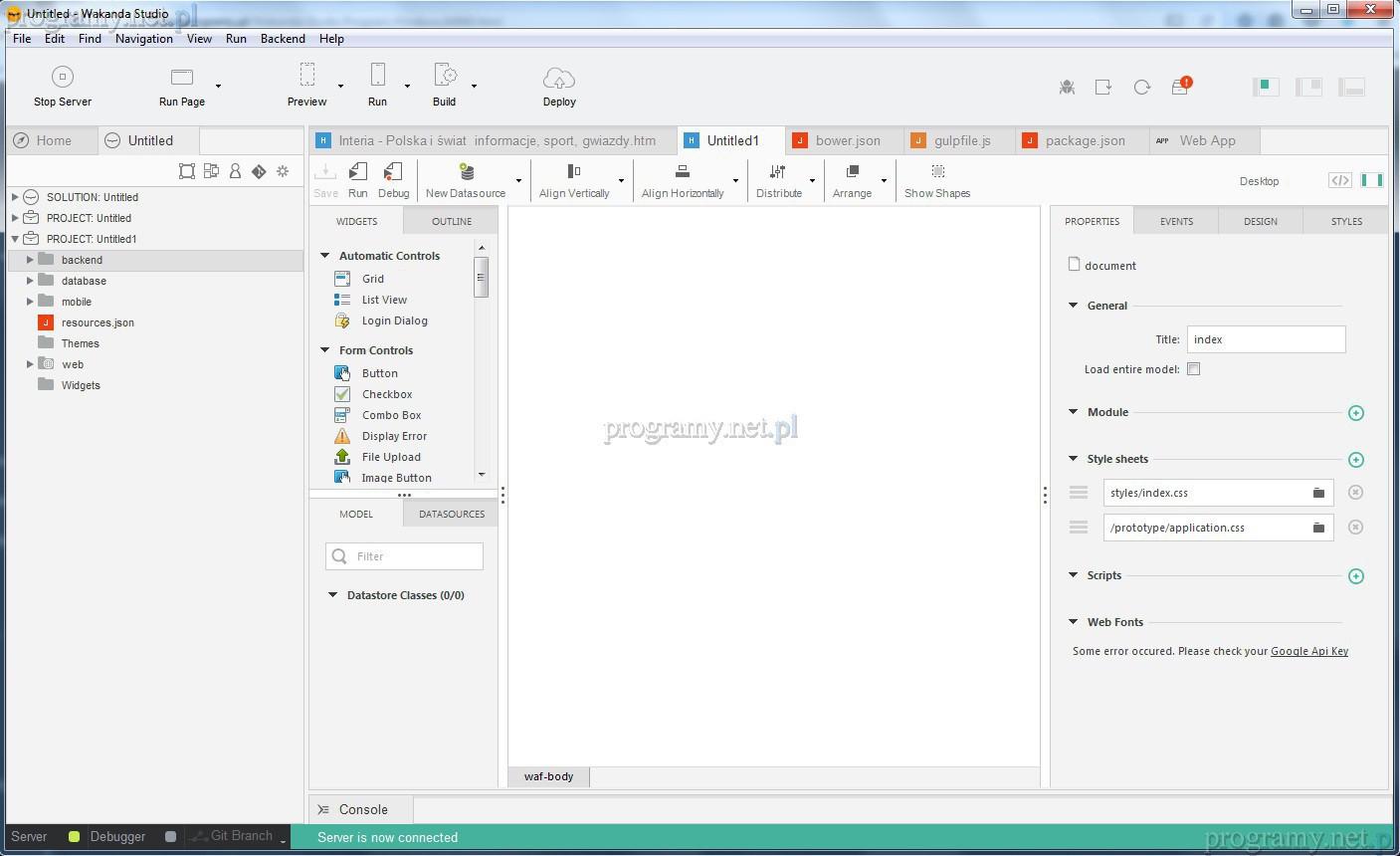Click the datasource Filter input field
Image resolution: width=1400 pixels, height=856 pixels.
tap(405, 556)
